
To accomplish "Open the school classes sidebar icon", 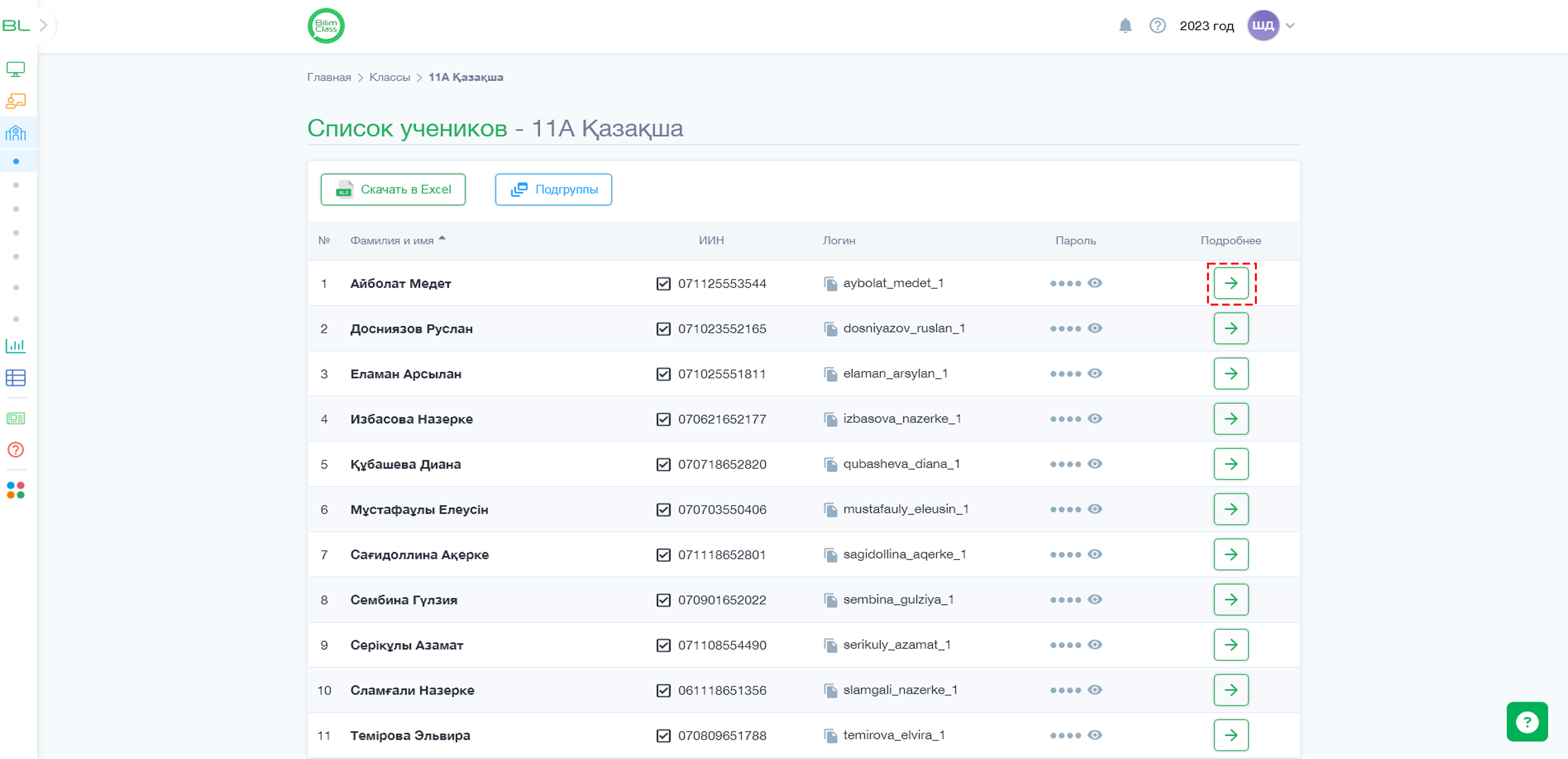I will pos(15,133).
